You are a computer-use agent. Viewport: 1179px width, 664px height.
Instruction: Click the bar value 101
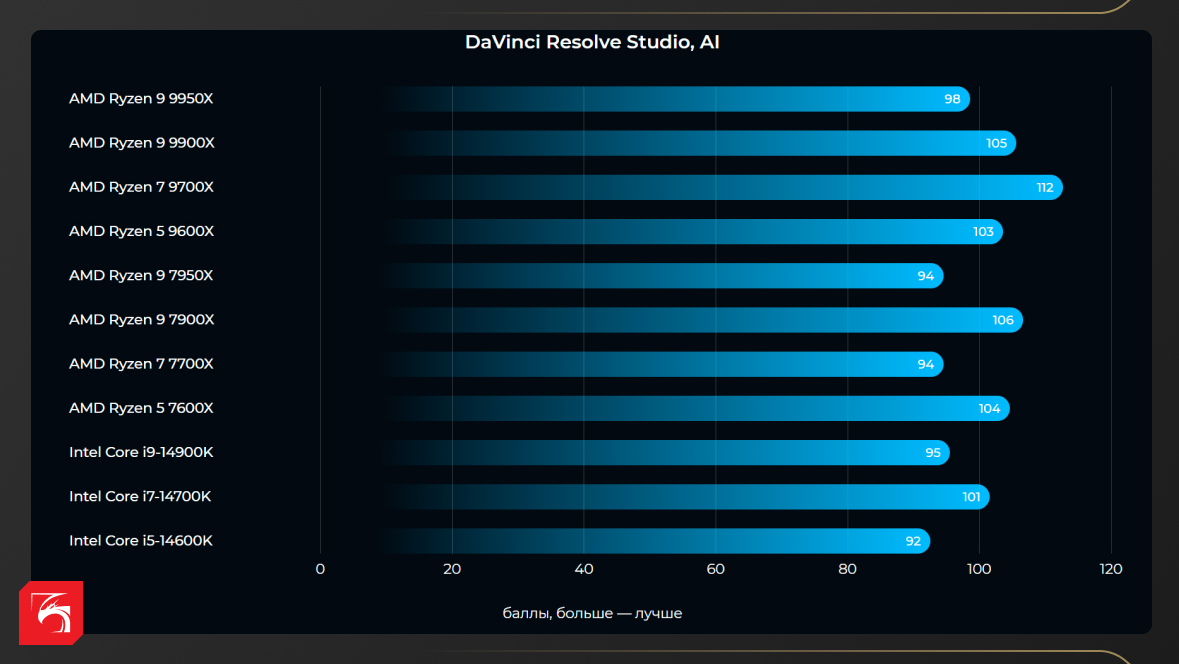click(971, 497)
